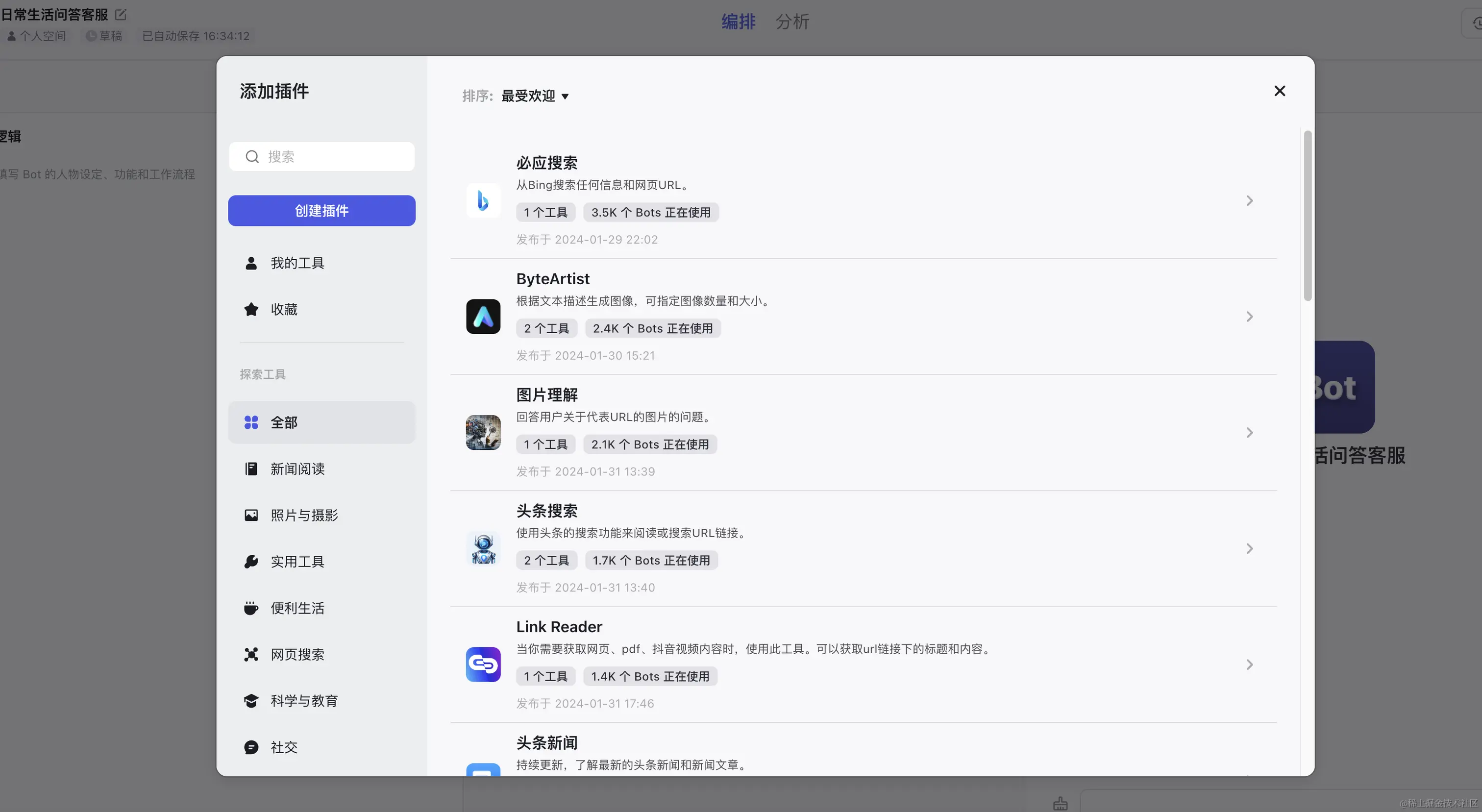Select the 实用工具 category icon
The width and height of the screenshot is (1482, 812).
[x=251, y=562]
